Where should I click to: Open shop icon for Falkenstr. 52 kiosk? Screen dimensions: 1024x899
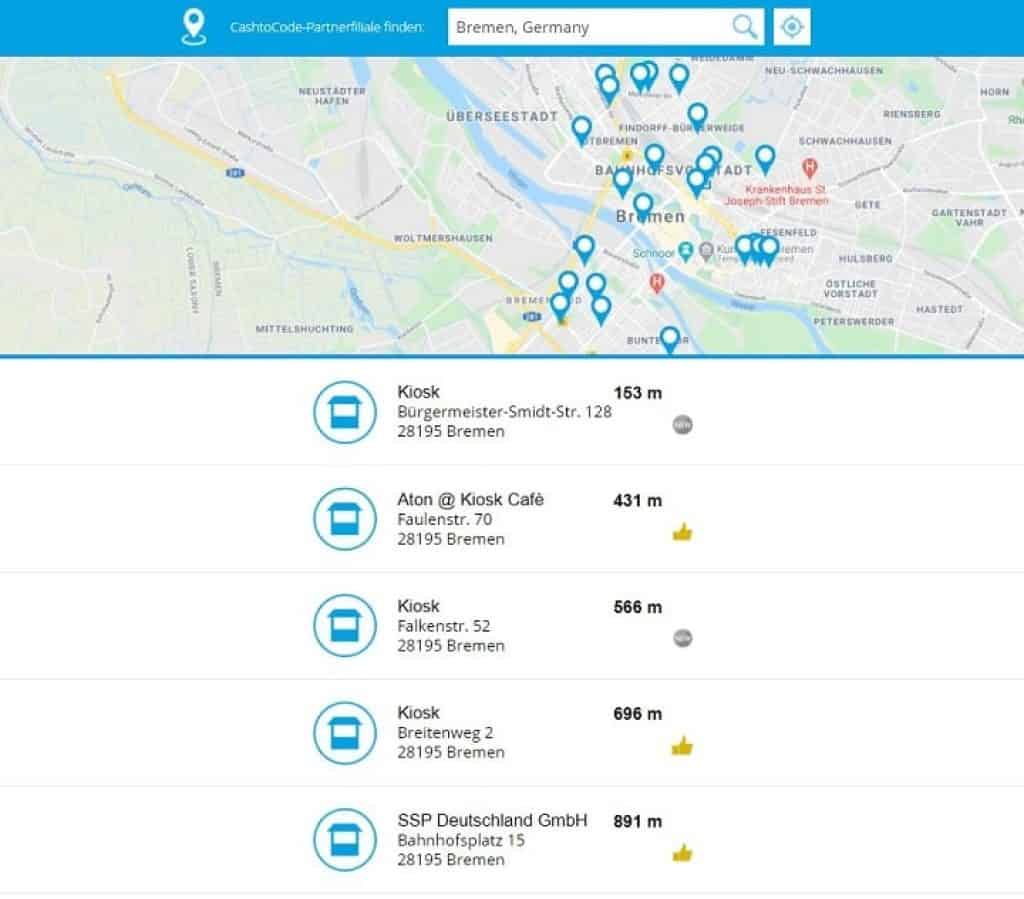[x=345, y=625]
